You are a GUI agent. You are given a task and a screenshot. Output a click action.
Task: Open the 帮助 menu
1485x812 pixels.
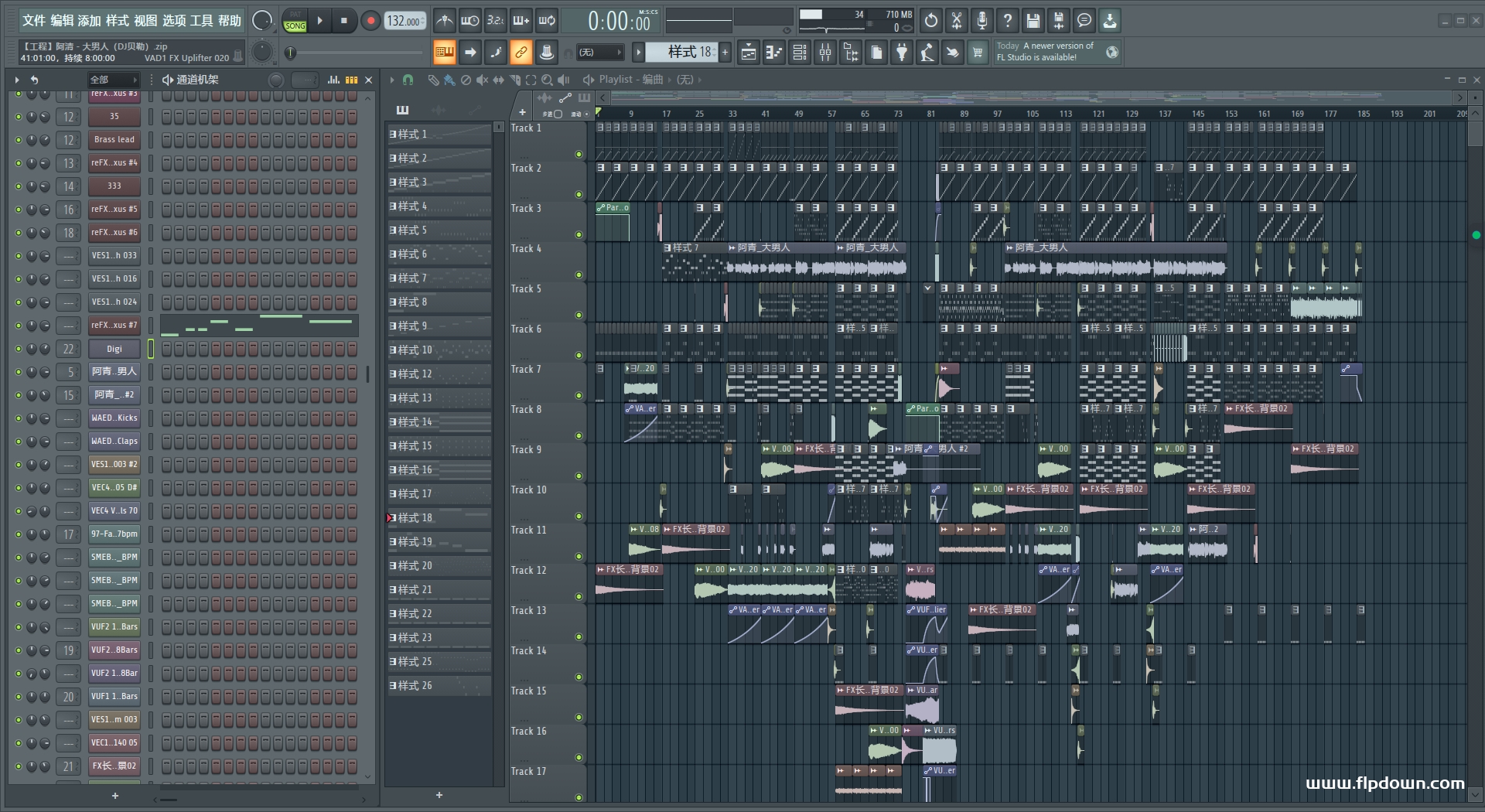click(230, 21)
